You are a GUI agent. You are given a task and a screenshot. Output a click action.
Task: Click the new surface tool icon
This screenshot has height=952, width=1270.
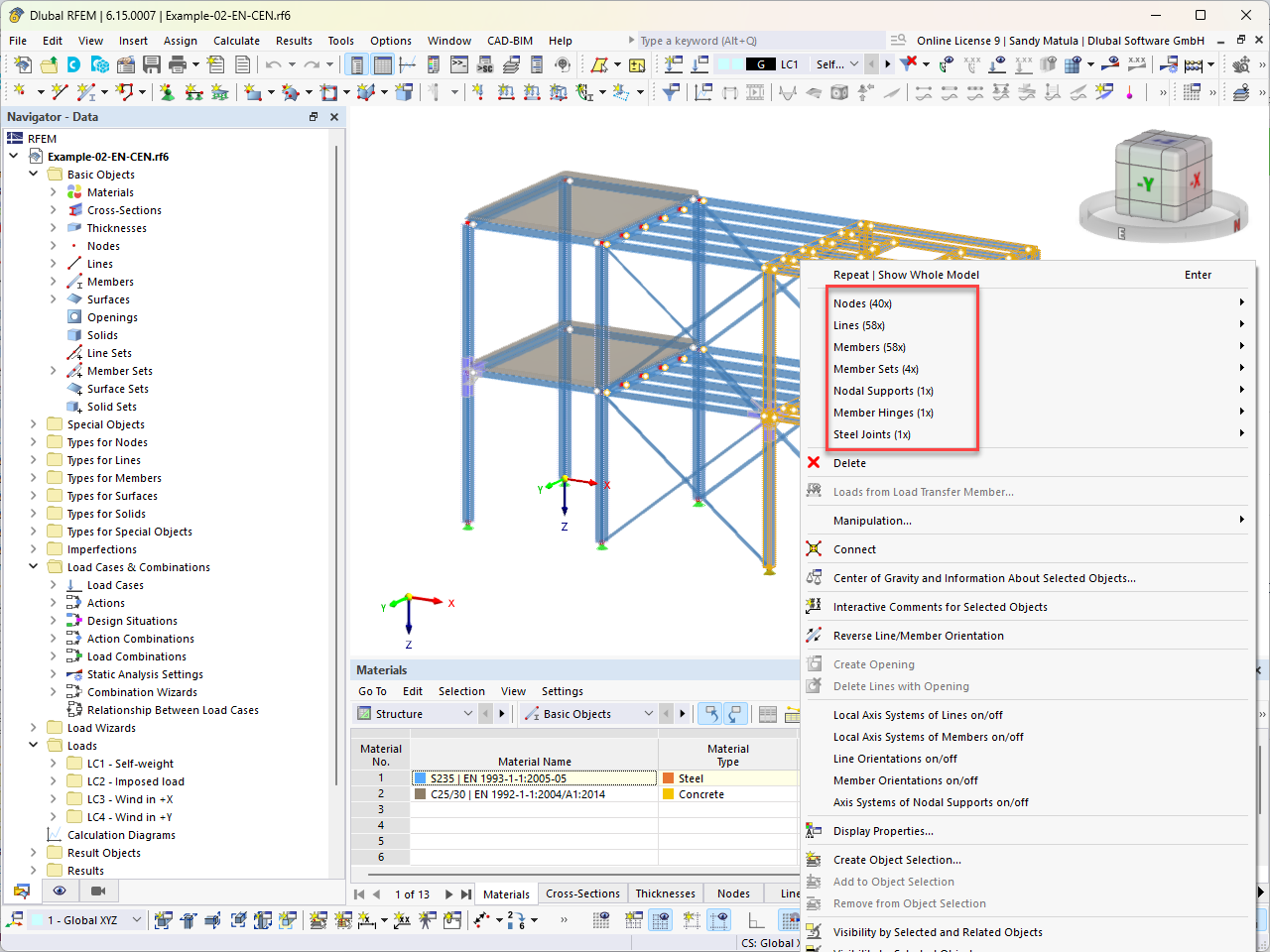coord(254,92)
